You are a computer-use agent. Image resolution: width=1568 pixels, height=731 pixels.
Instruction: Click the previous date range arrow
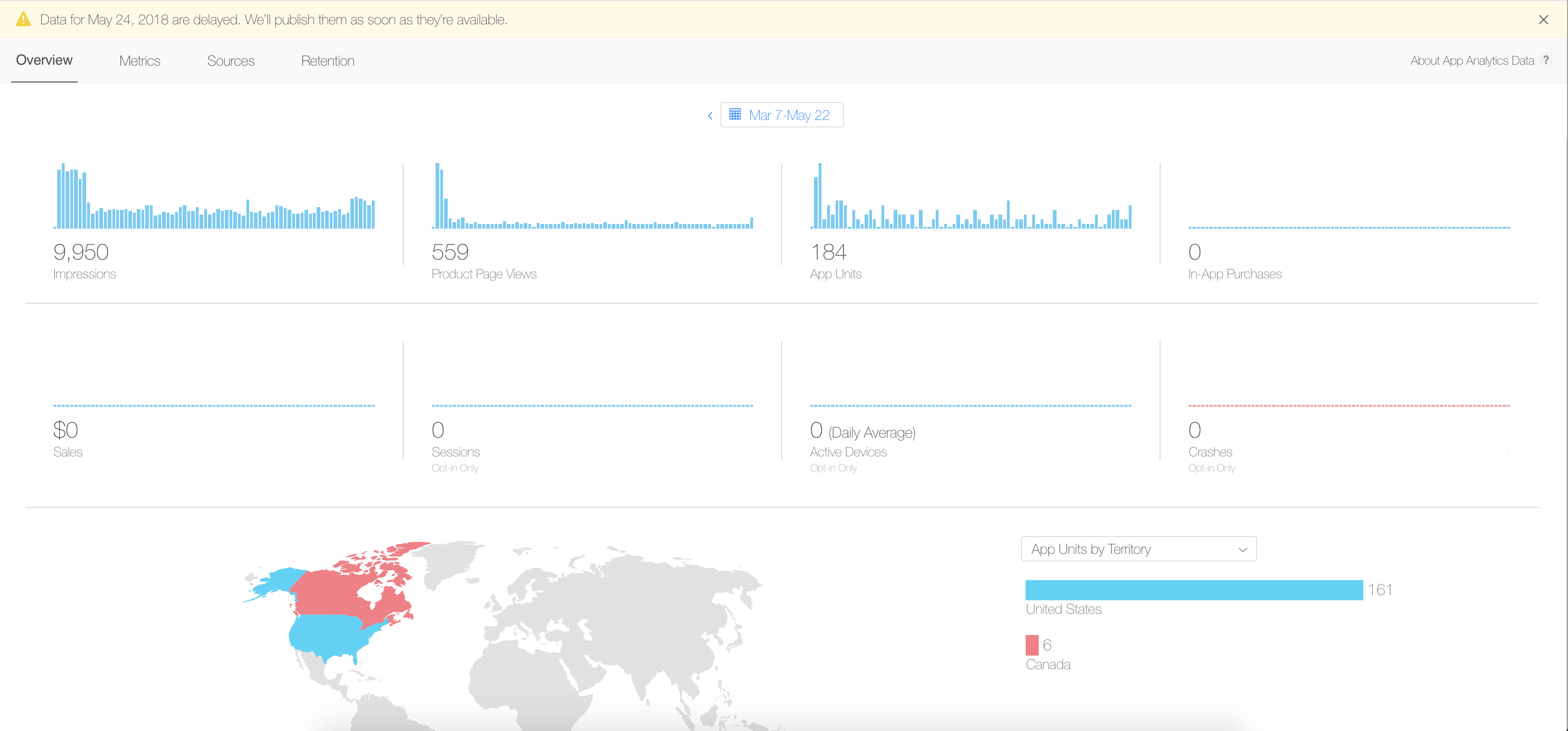pyautogui.click(x=710, y=116)
